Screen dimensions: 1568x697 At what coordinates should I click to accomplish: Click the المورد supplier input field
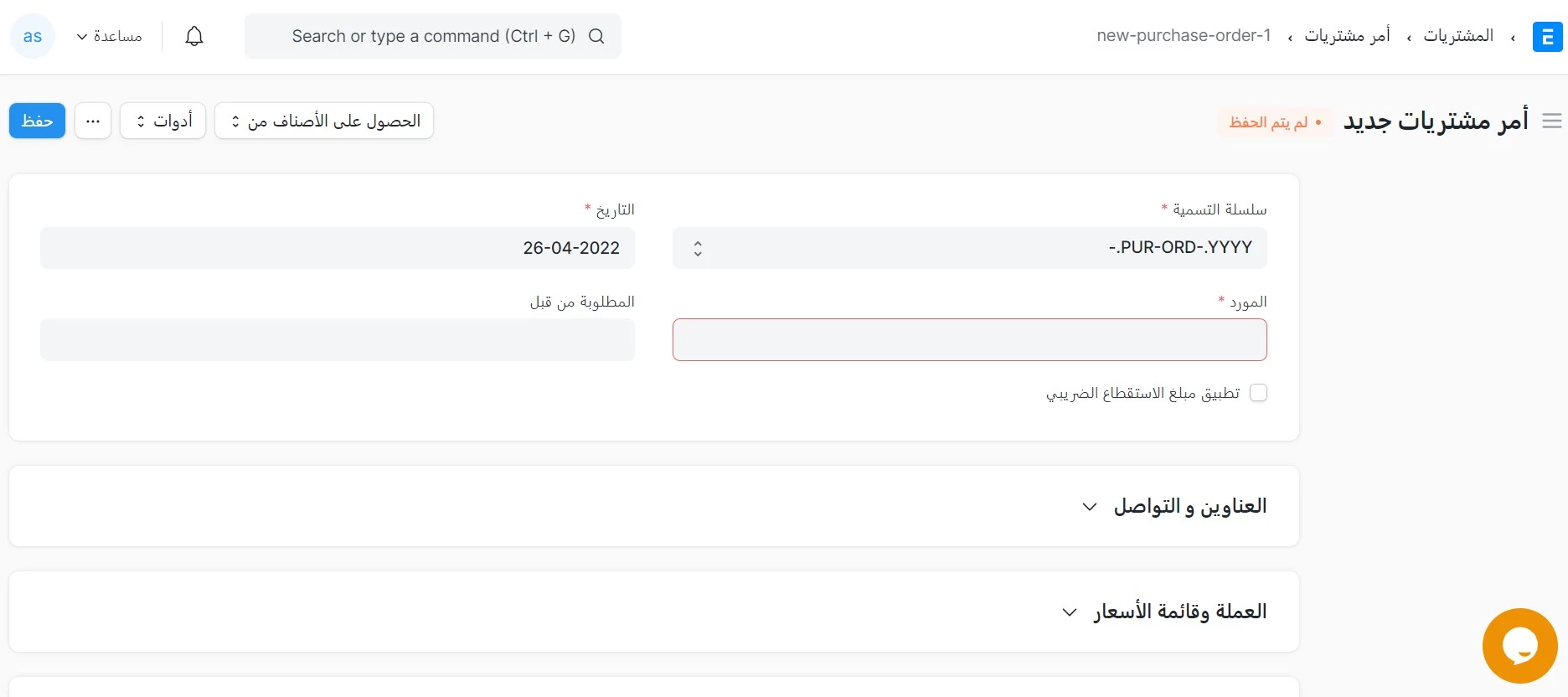point(970,340)
